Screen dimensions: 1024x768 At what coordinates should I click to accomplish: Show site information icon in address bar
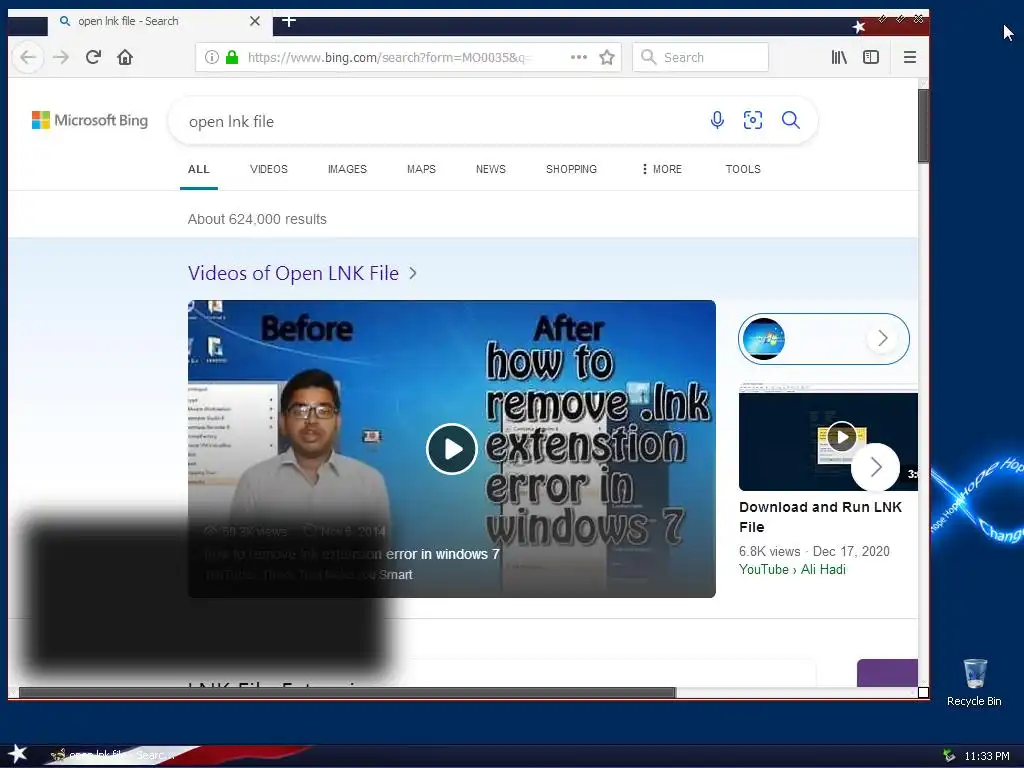click(212, 57)
